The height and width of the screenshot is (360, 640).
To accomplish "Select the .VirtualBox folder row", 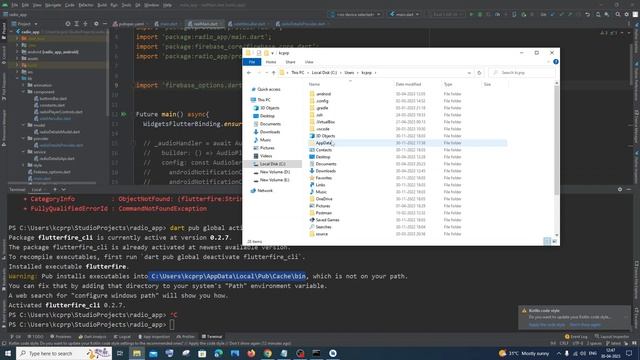I will coord(407,122).
